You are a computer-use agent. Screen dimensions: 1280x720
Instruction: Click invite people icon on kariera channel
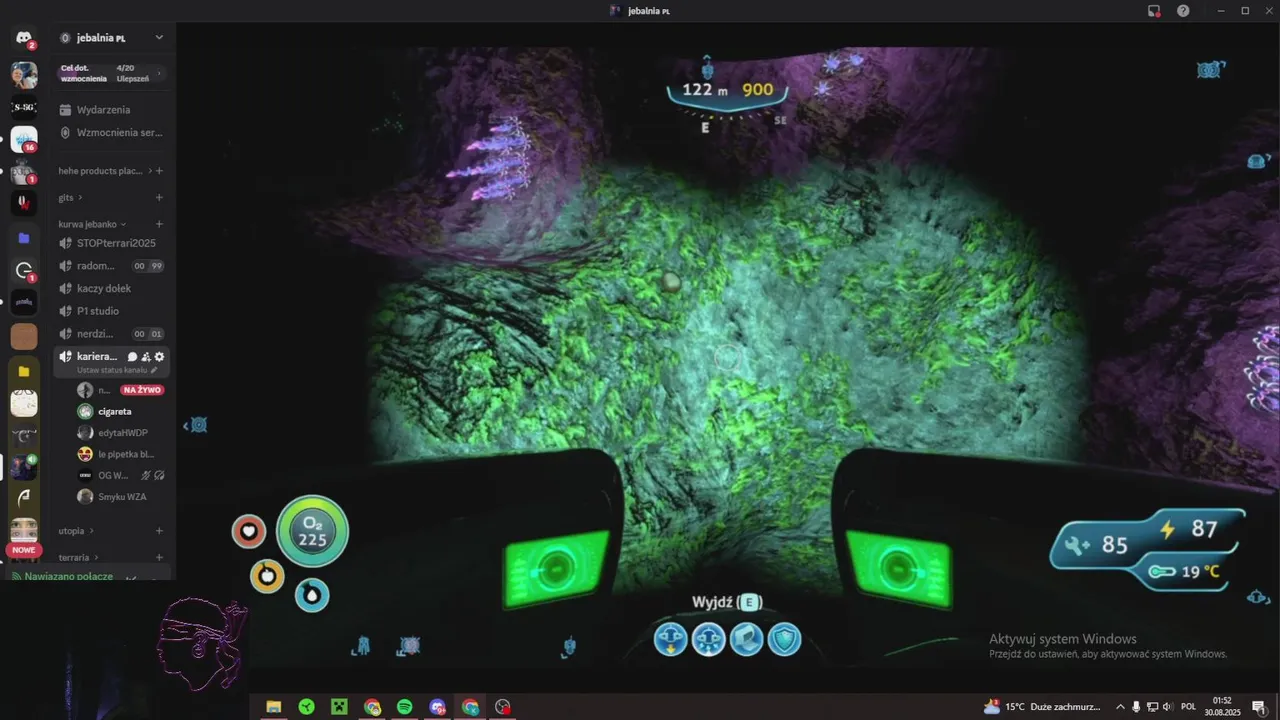pos(146,357)
